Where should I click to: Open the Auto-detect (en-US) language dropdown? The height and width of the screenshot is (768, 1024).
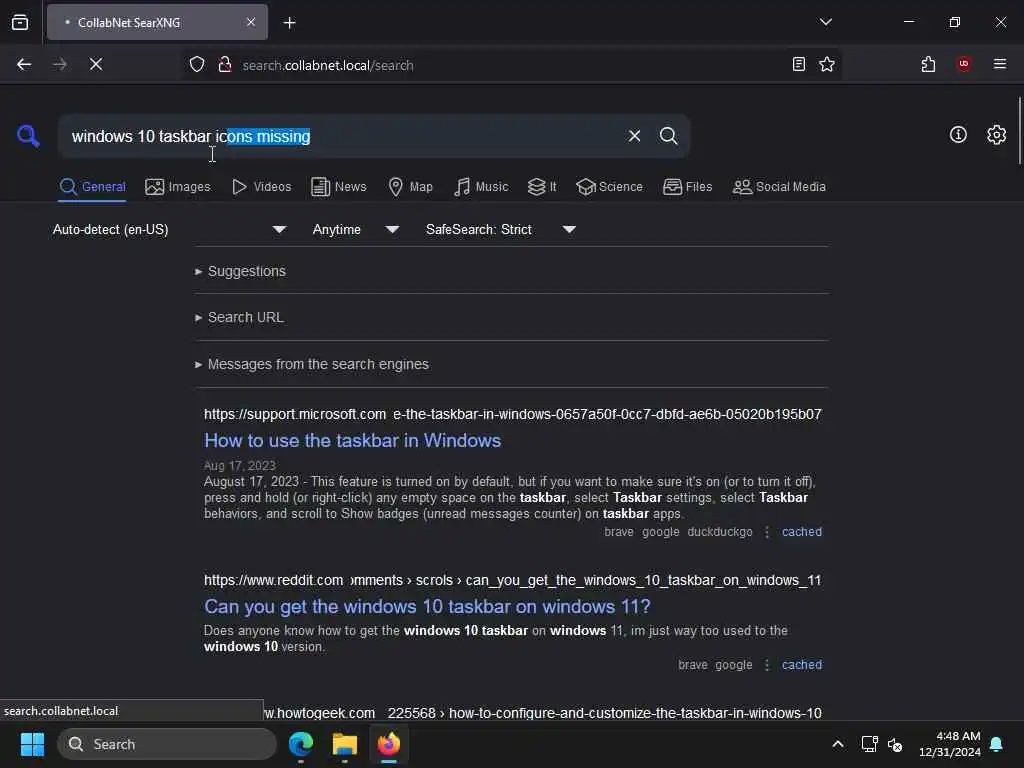coord(170,229)
